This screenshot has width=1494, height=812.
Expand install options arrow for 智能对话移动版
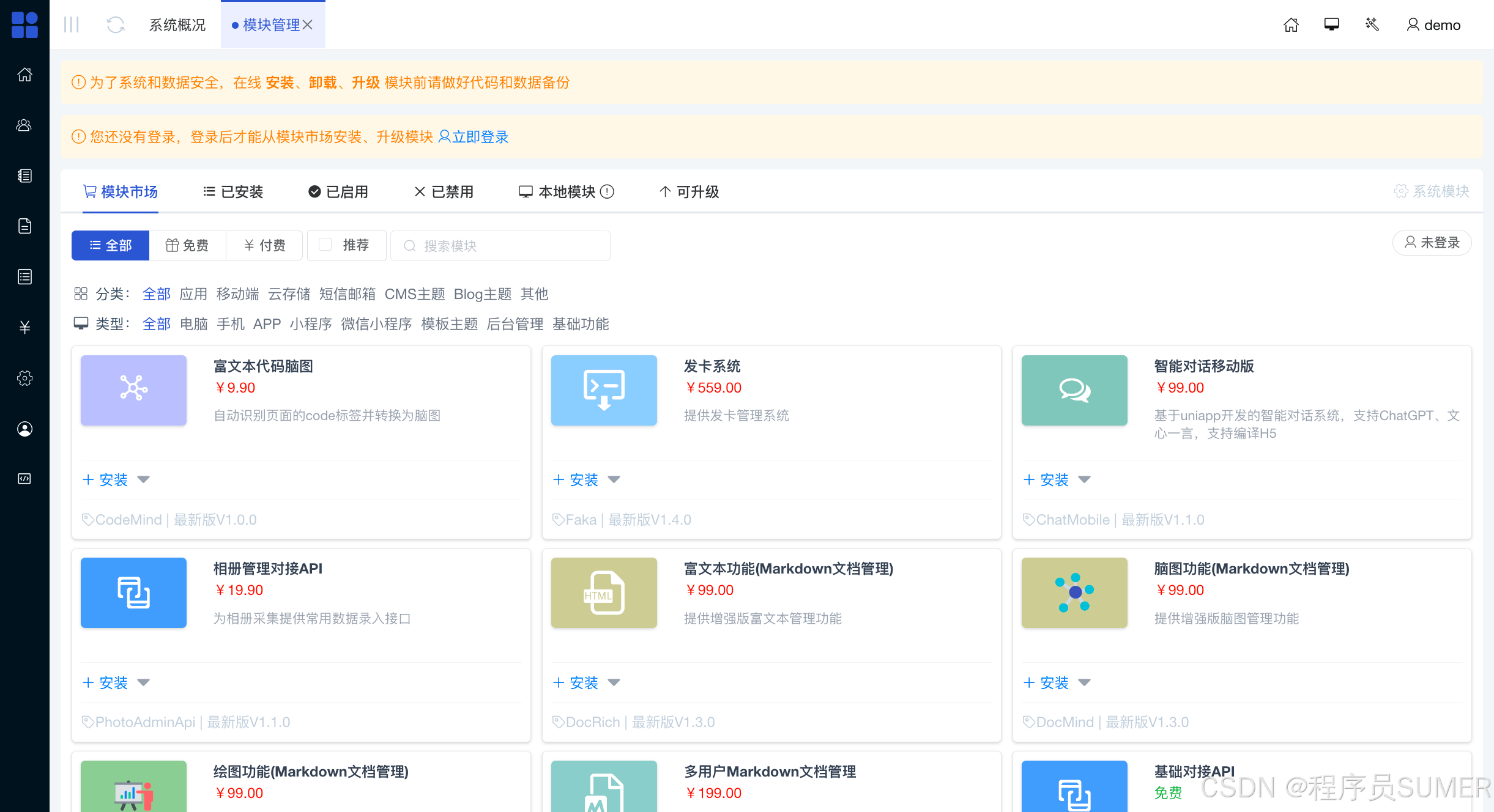point(1085,479)
